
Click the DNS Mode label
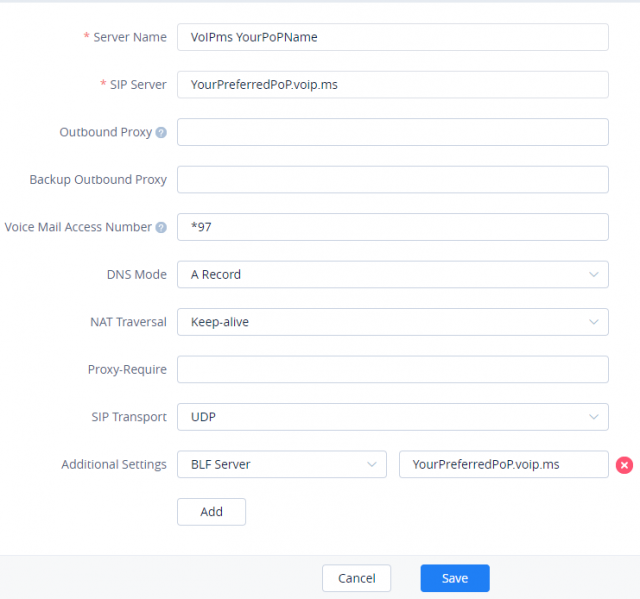click(137, 275)
